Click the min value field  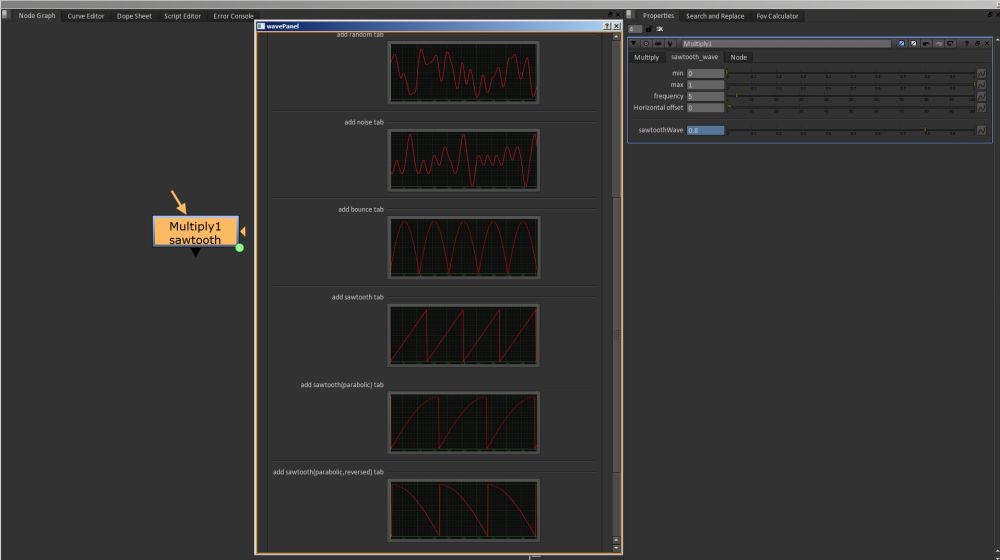pyautogui.click(x=705, y=73)
